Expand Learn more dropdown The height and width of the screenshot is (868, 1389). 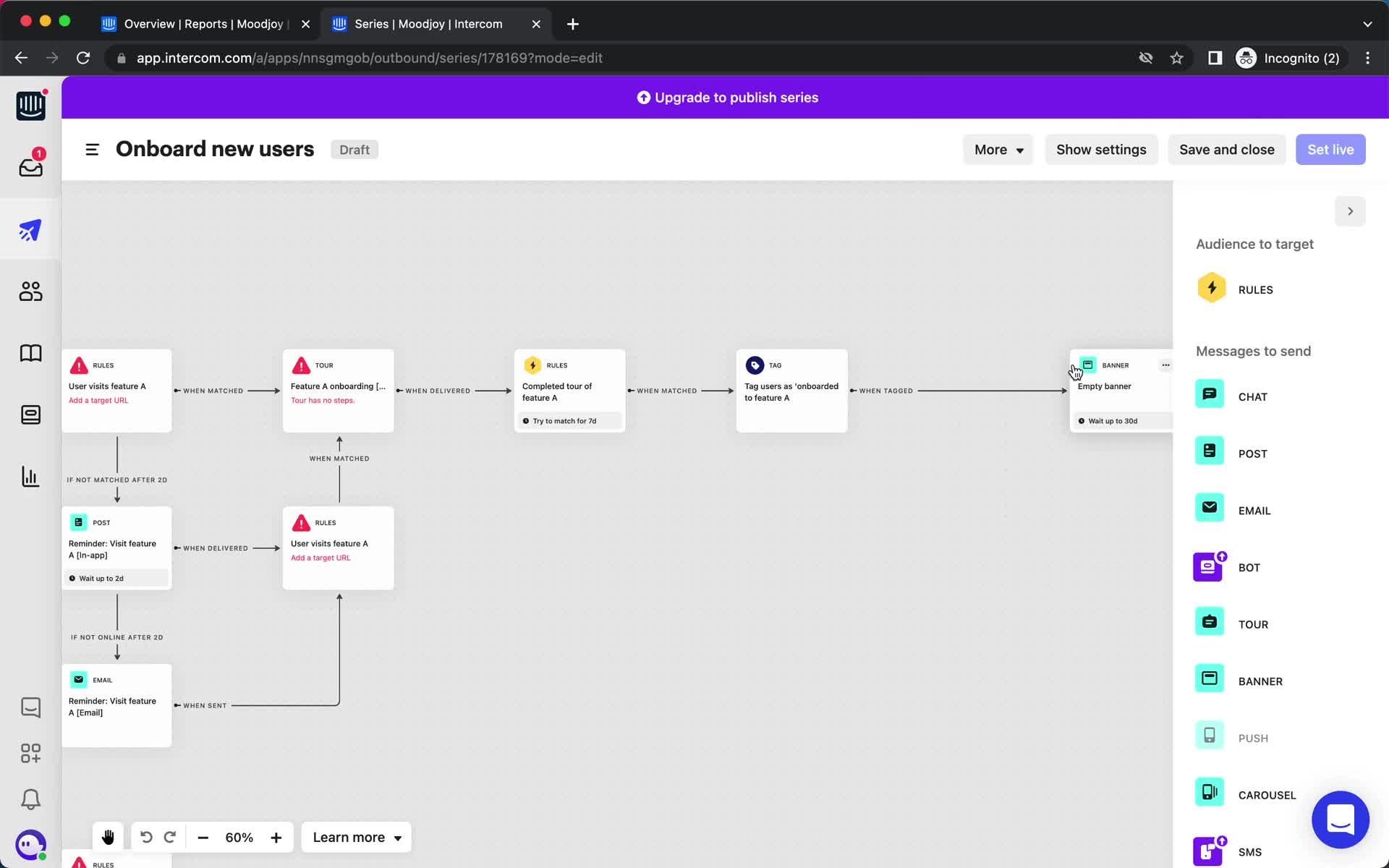click(x=357, y=837)
